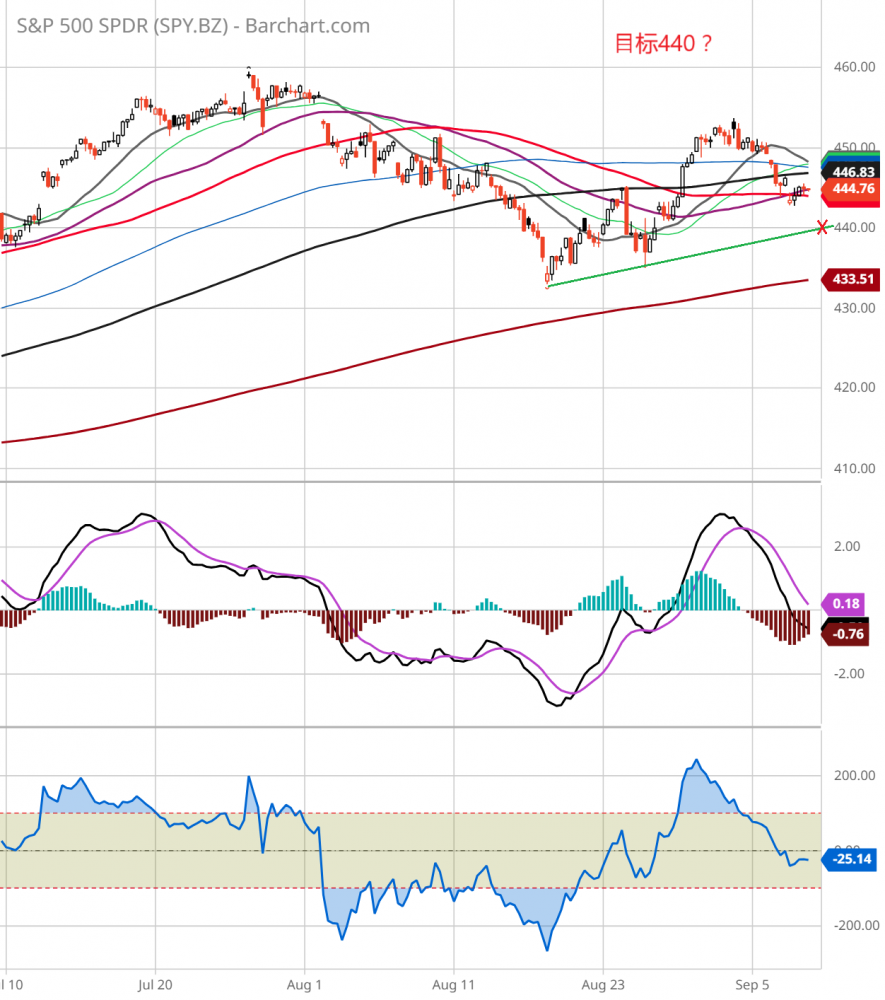Viewport: 885px width, 1000px height.
Task: Click the 410.00 price axis label
Action: (x=854, y=469)
